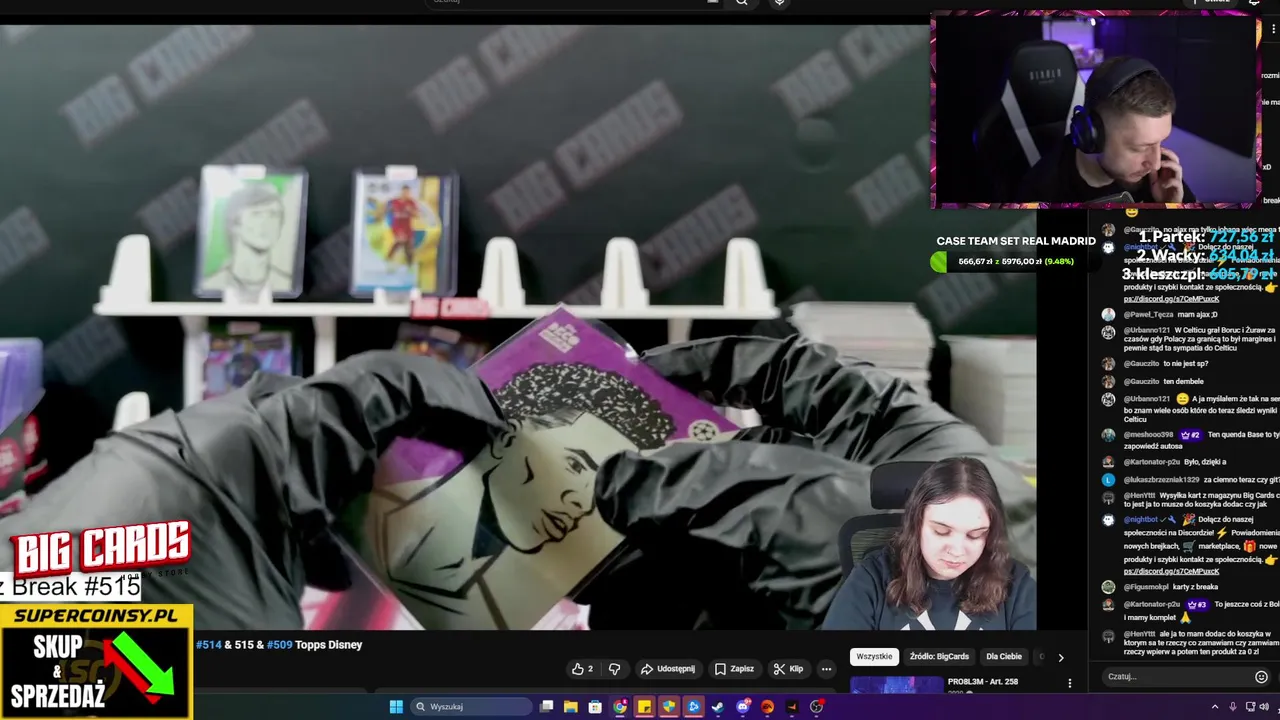The image size is (1280, 720).
Task: Open more actions three-dot menu under video
Action: tap(826, 669)
